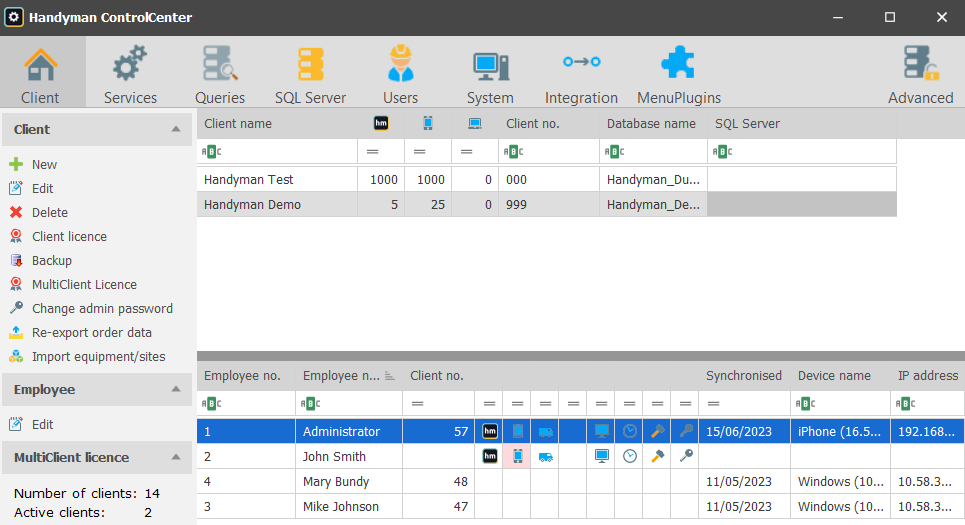Open the Client tab

pos(41,72)
